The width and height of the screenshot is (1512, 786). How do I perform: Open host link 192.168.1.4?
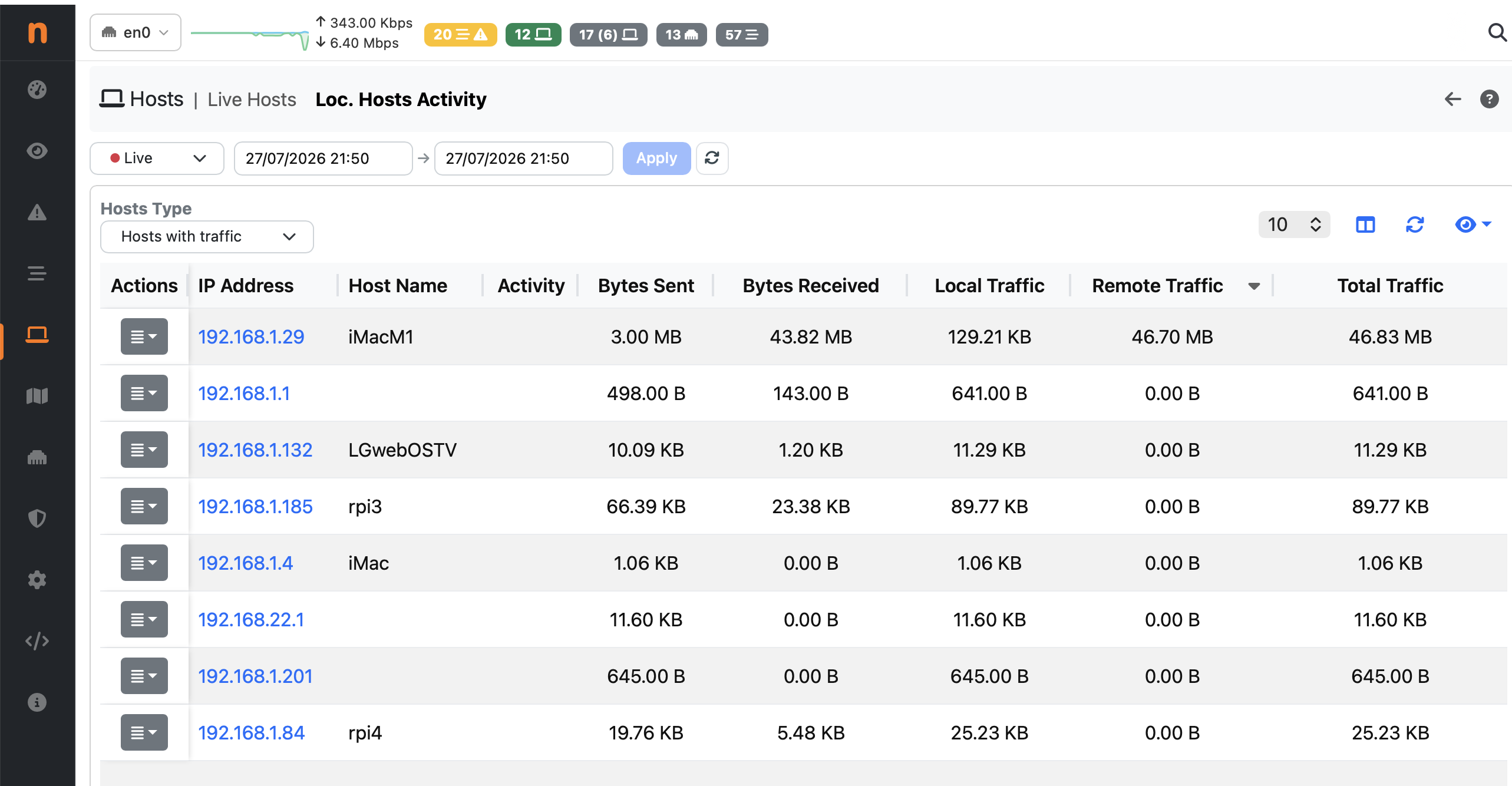coord(245,563)
